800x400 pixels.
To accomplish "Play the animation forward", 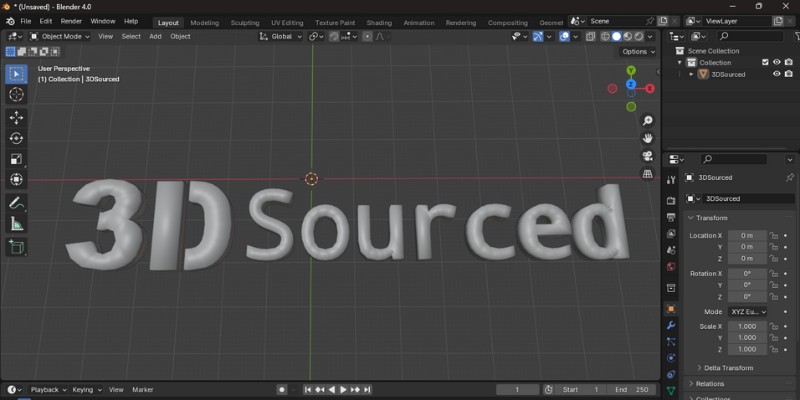I will point(343,389).
